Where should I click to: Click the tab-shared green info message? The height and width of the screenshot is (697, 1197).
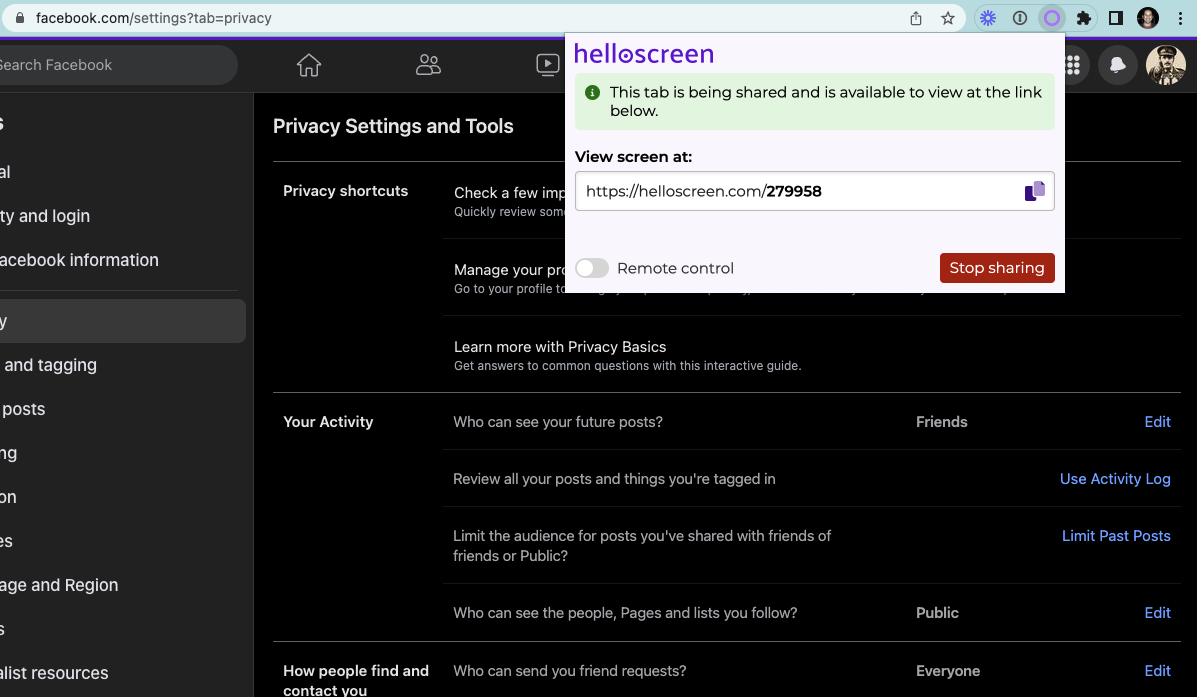pos(814,102)
